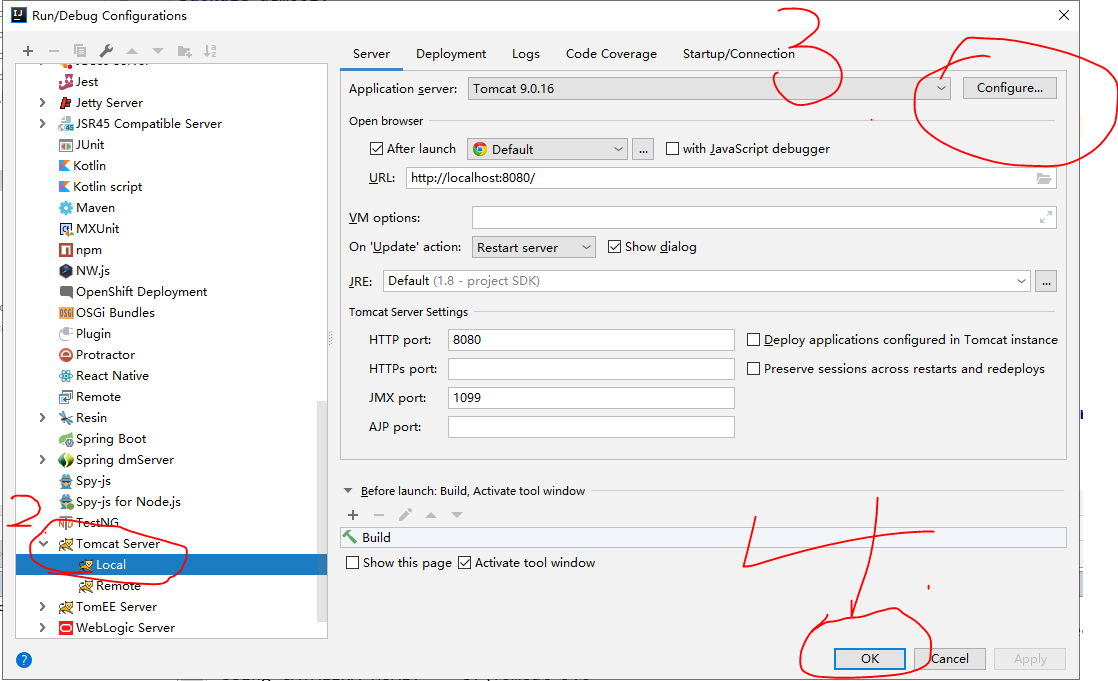The height and width of the screenshot is (681, 1118).
Task: Move before launch task down arrow
Action: (456, 515)
